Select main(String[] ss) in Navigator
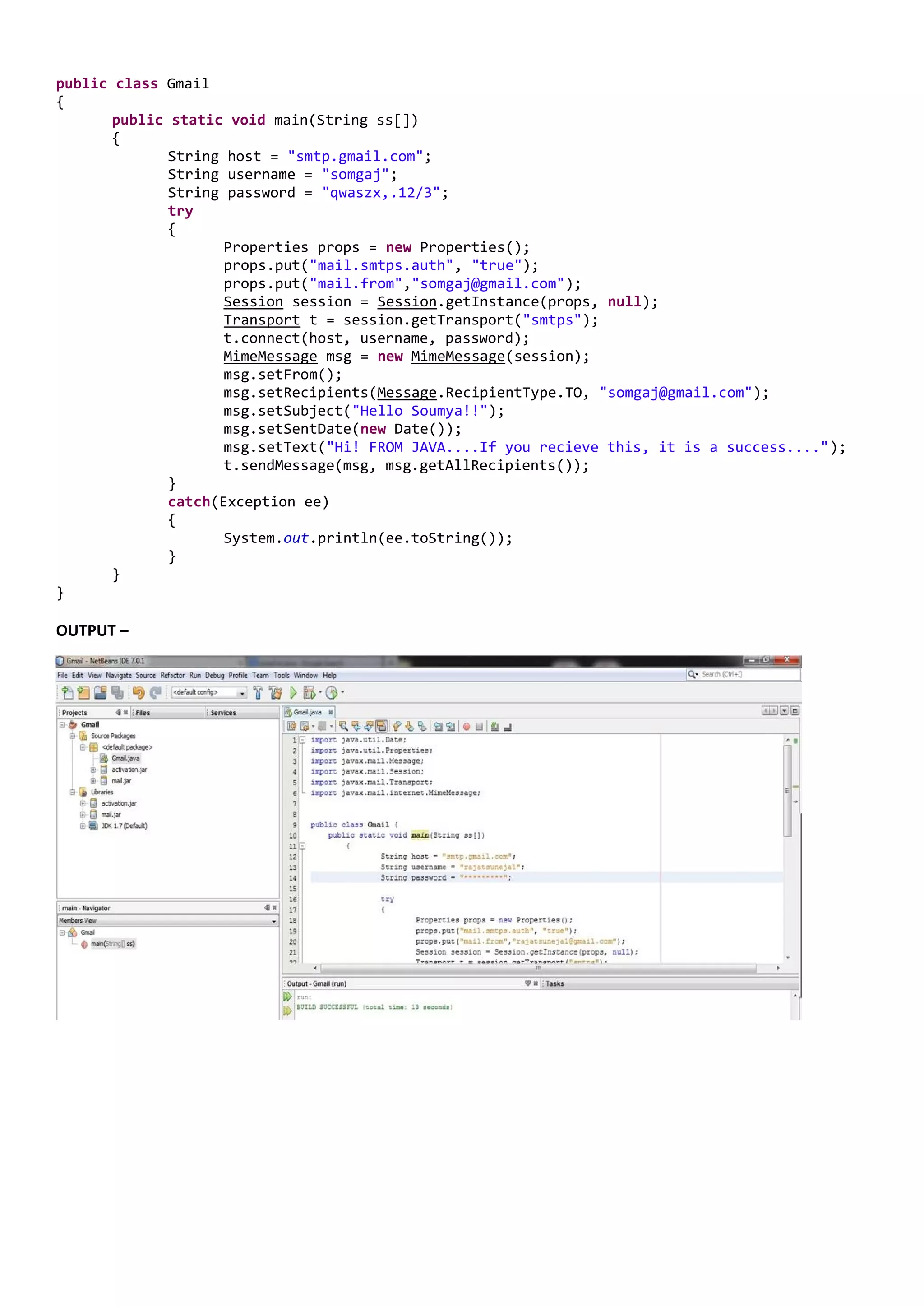The width and height of the screenshot is (924, 1307). pyautogui.click(x=113, y=944)
